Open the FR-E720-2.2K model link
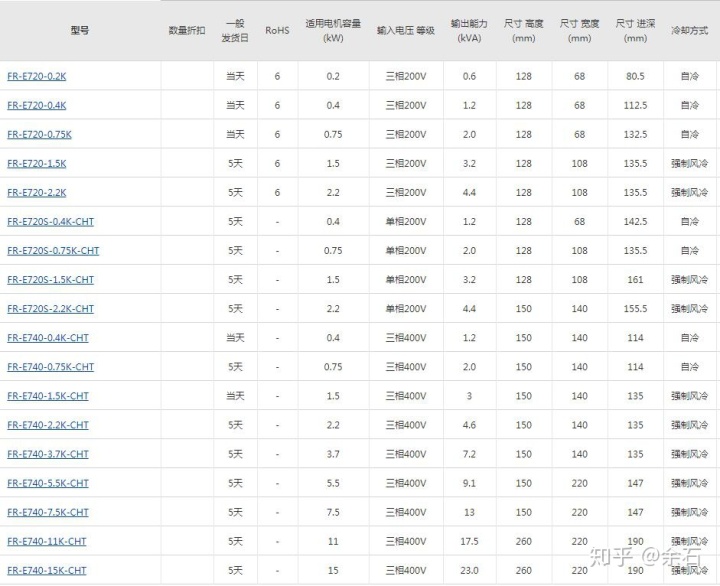This screenshot has height=586, width=720. [37, 192]
